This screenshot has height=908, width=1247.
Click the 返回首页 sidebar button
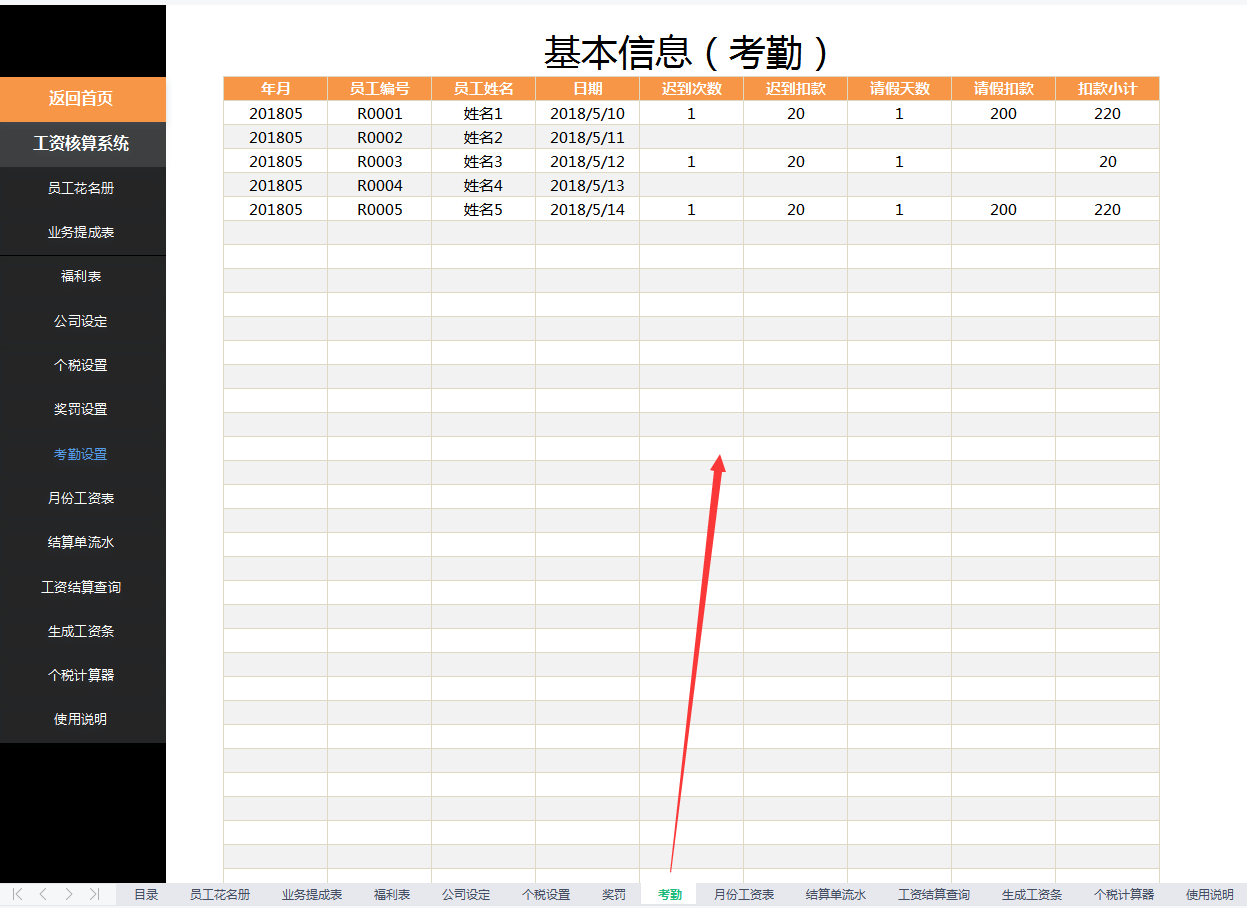pyautogui.click(x=82, y=100)
